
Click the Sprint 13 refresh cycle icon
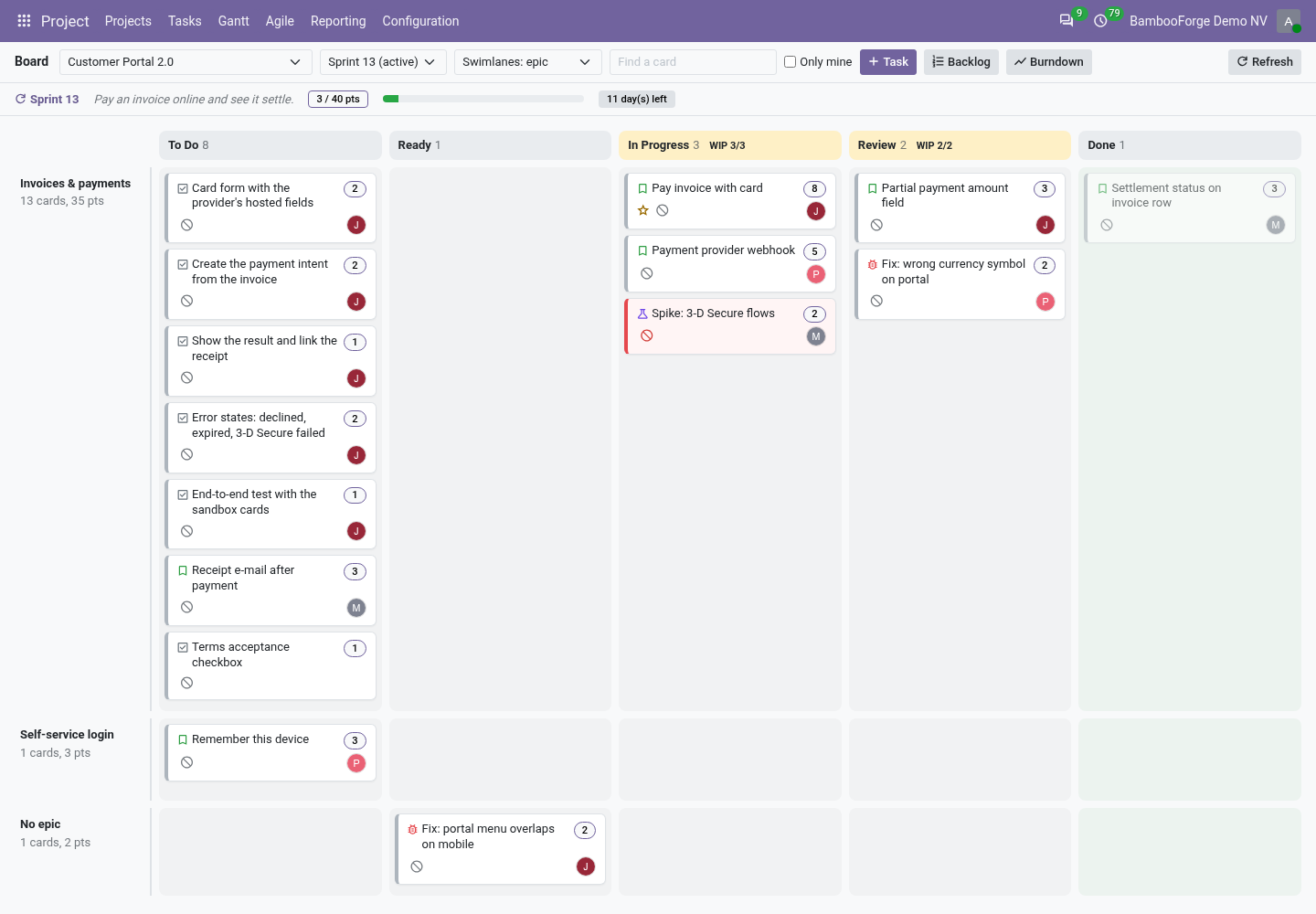tap(20, 99)
